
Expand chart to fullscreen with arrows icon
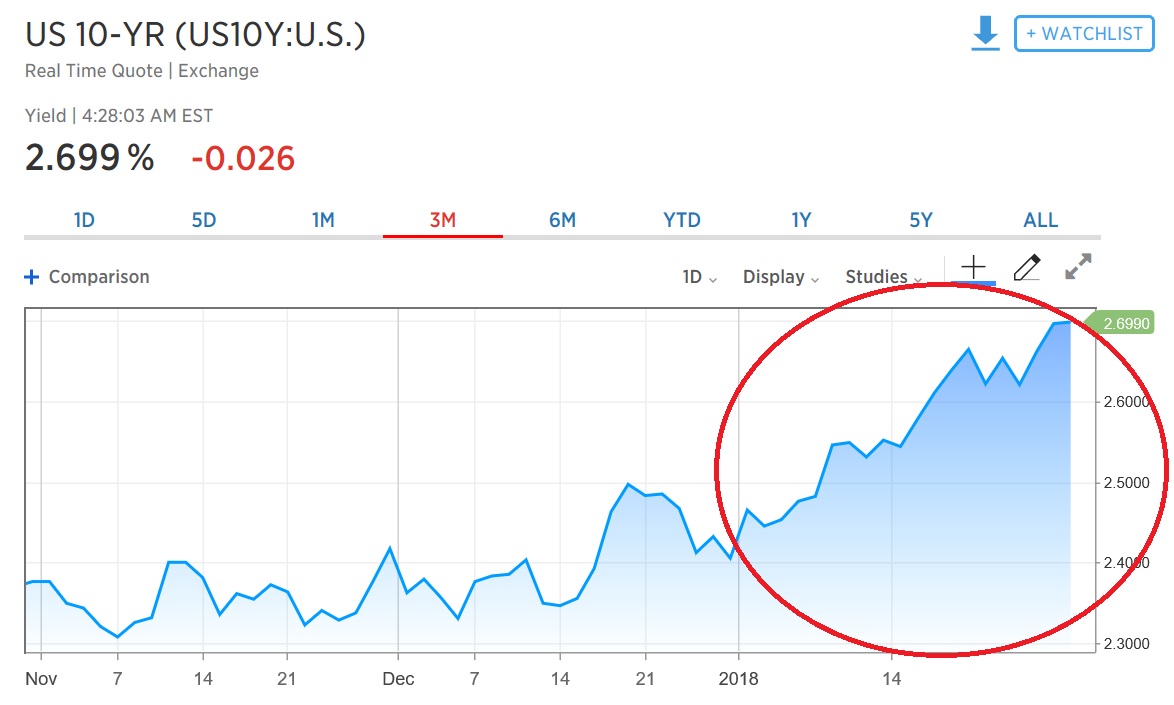[x=1077, y=267]
